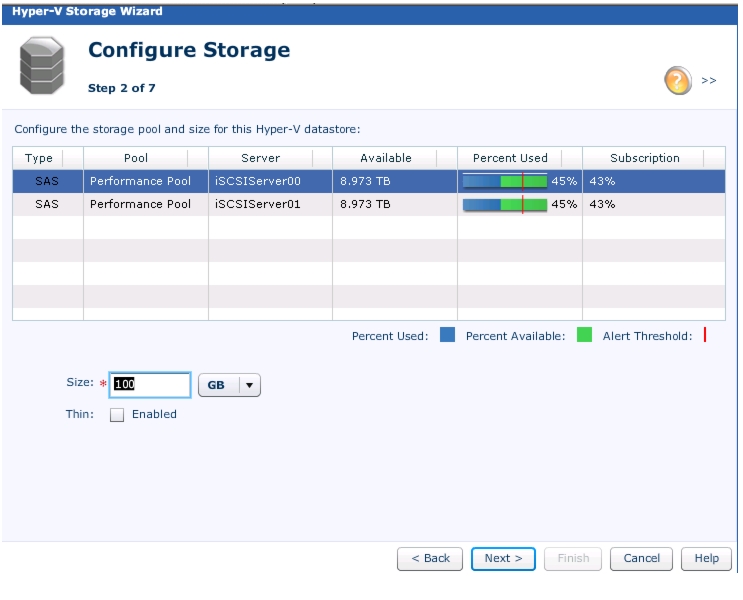Select the iSCSIServer00 row
Screen dimensions: 743x600
pos(369,181)
